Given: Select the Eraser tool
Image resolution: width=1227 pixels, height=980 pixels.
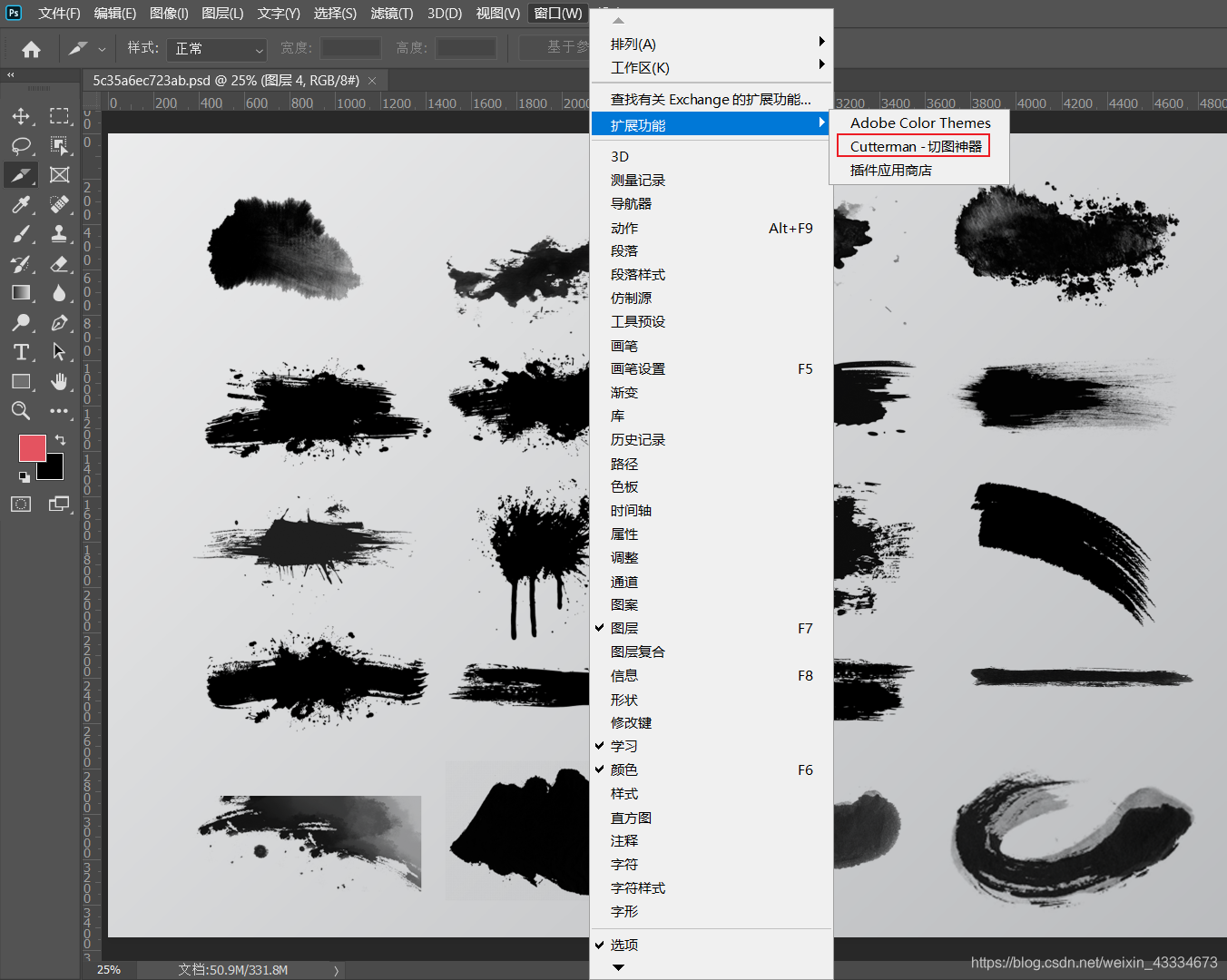Looking at the screenshot, I should click(x=59, y=264).
